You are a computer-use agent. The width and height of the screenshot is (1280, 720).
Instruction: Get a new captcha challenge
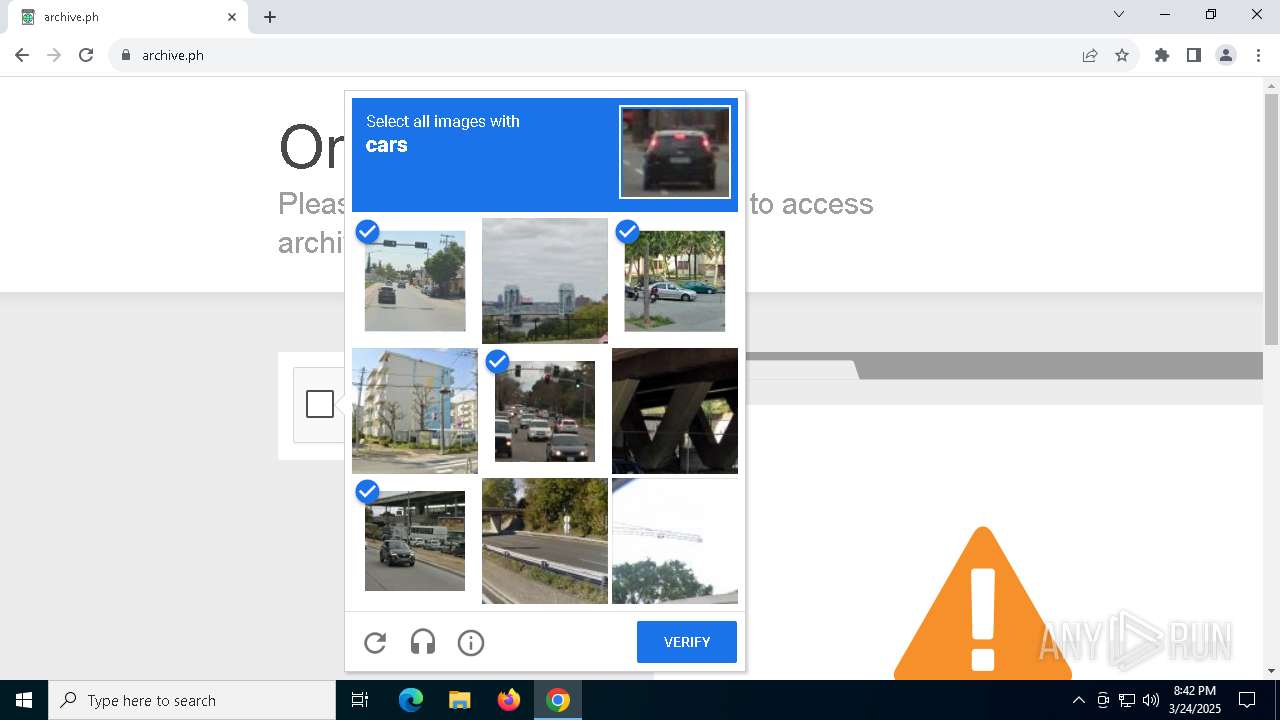pyautogui.click(x=375, y=642)
